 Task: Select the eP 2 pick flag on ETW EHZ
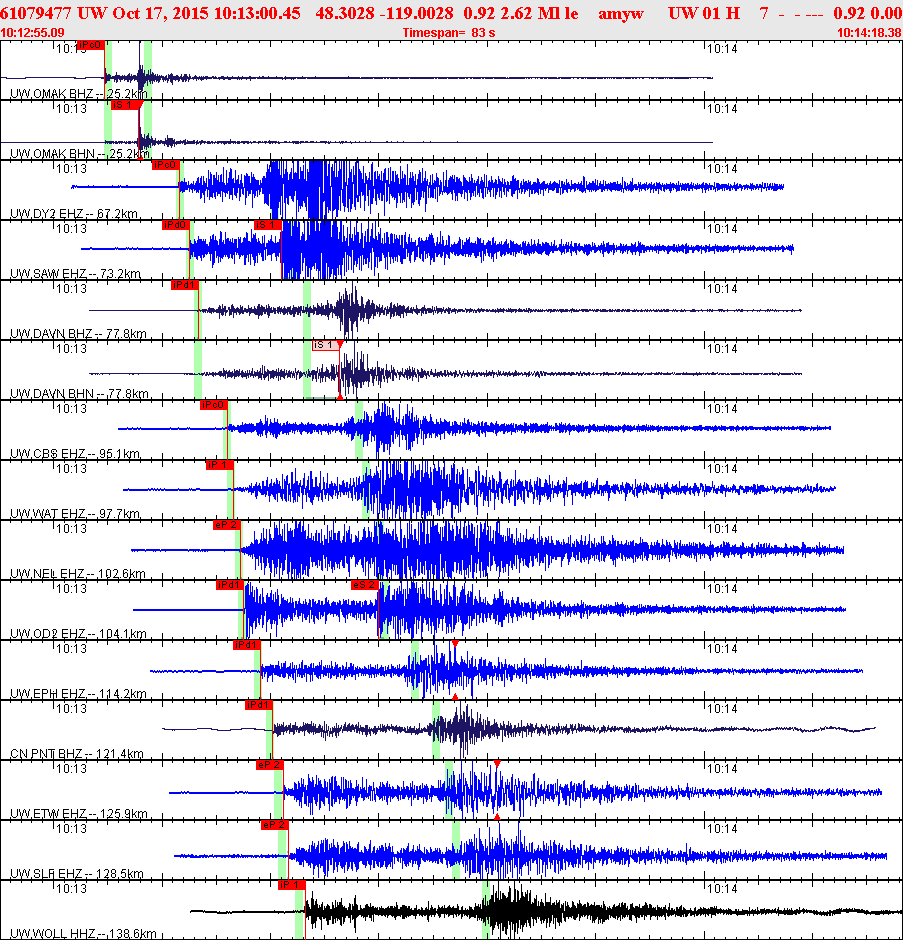click(x=269, y=764)
